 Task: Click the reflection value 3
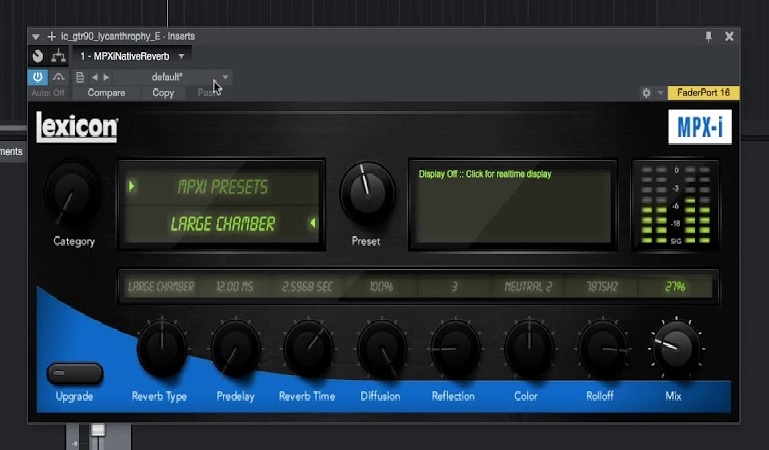point(455,287)
